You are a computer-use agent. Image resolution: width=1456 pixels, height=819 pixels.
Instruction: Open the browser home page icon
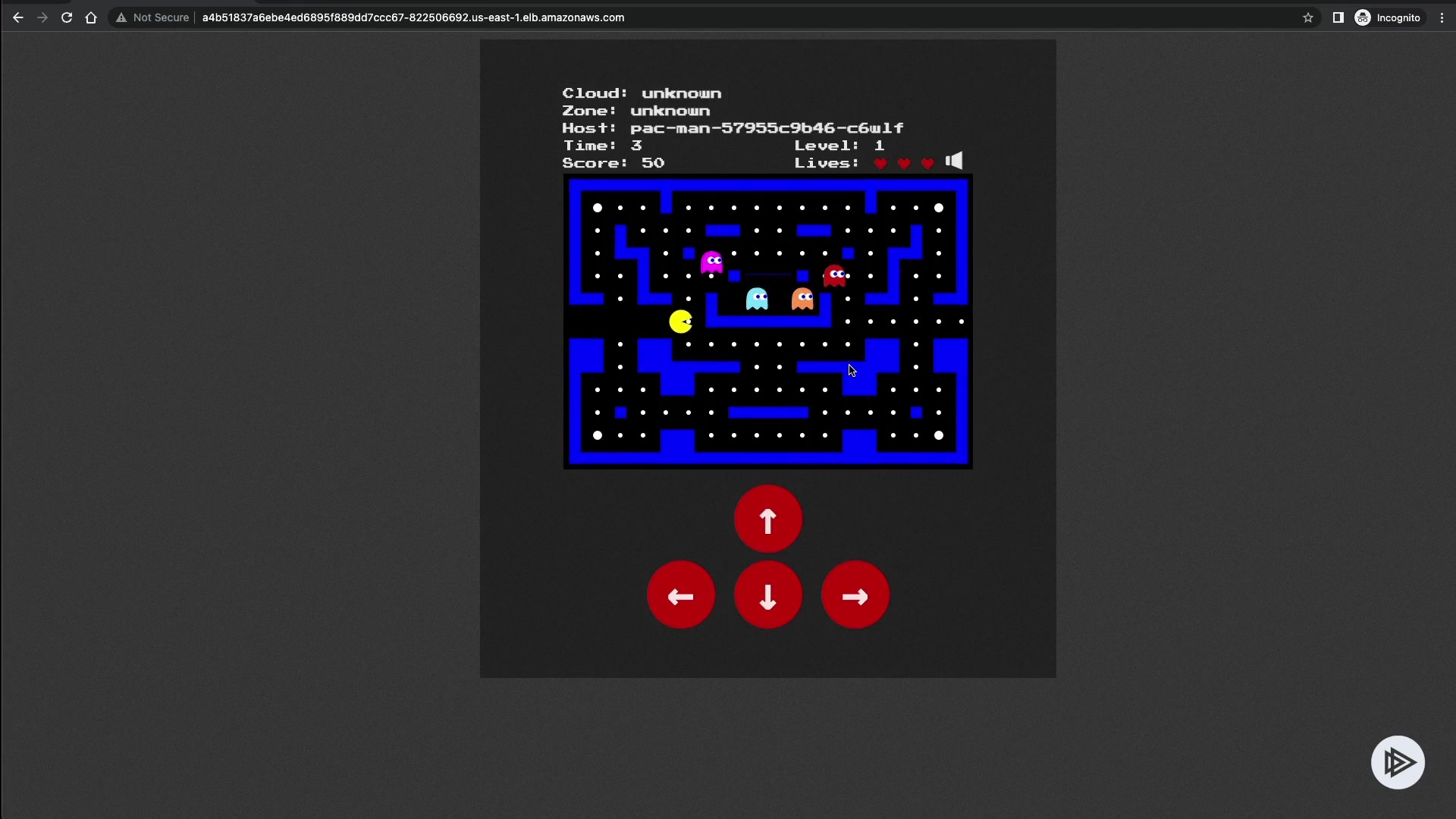[x=91, y=17]
